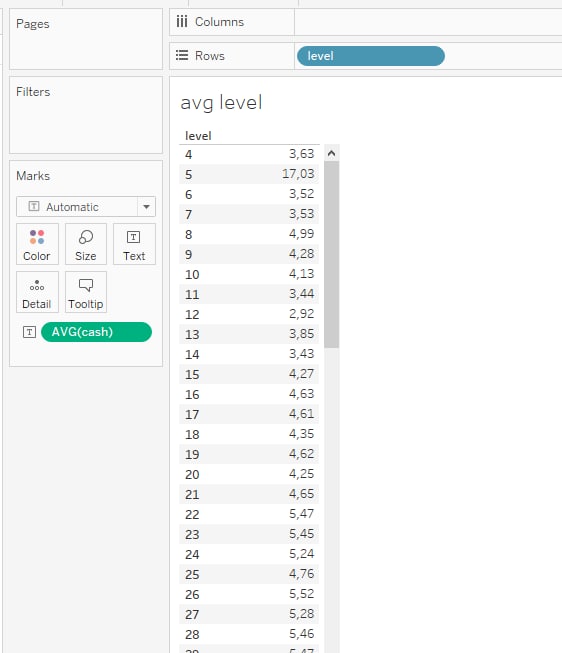
Task: Click the Marks card title
Action: 33,176
